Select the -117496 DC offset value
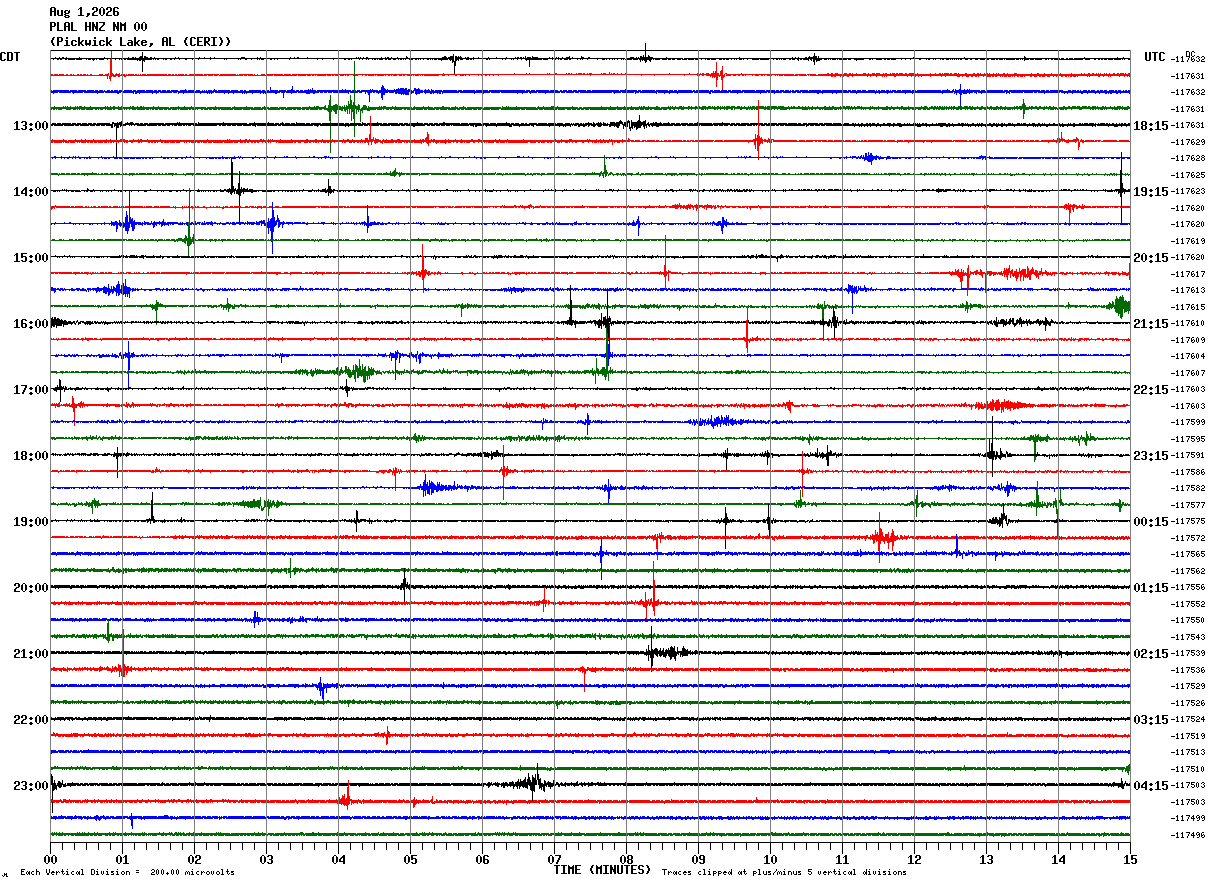 coord(1188,835)
